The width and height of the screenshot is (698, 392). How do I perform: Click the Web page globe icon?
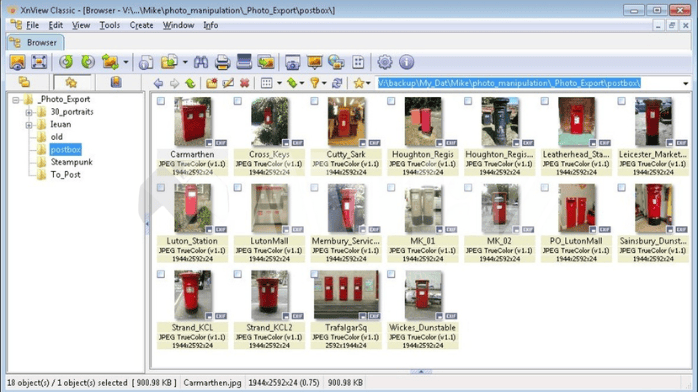point(336,62)
